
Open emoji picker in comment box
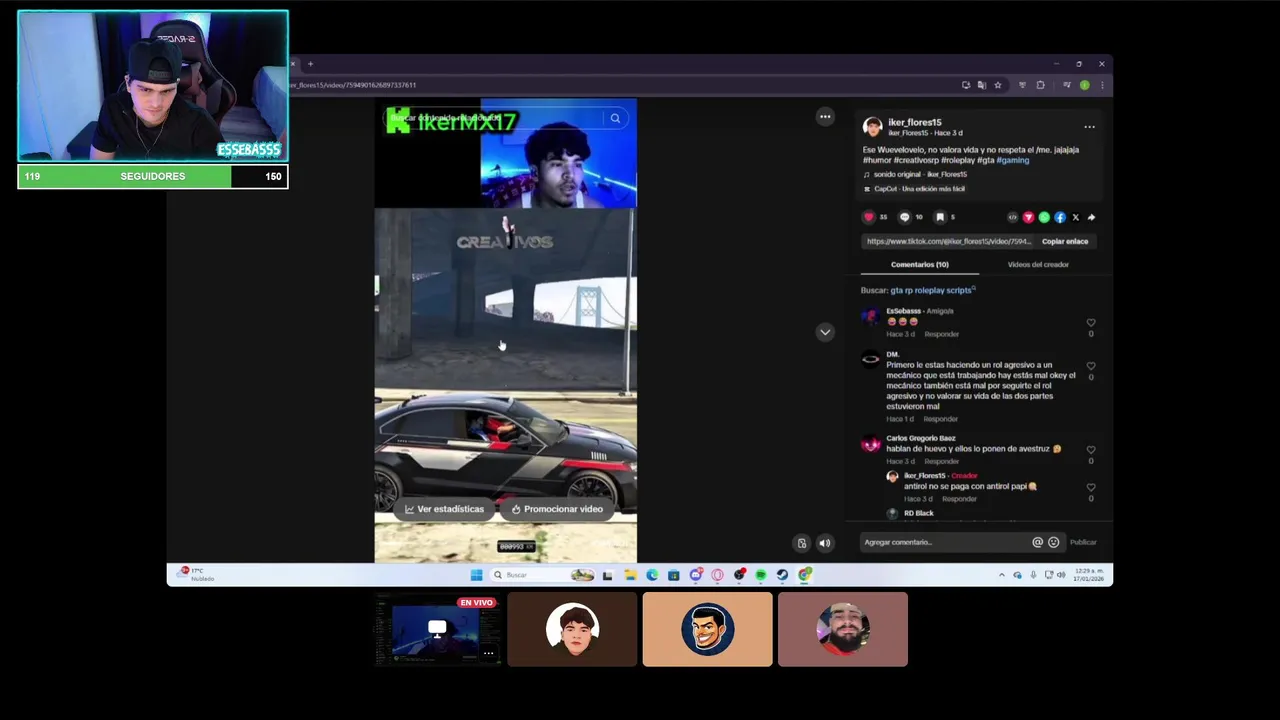[1053, 542]
